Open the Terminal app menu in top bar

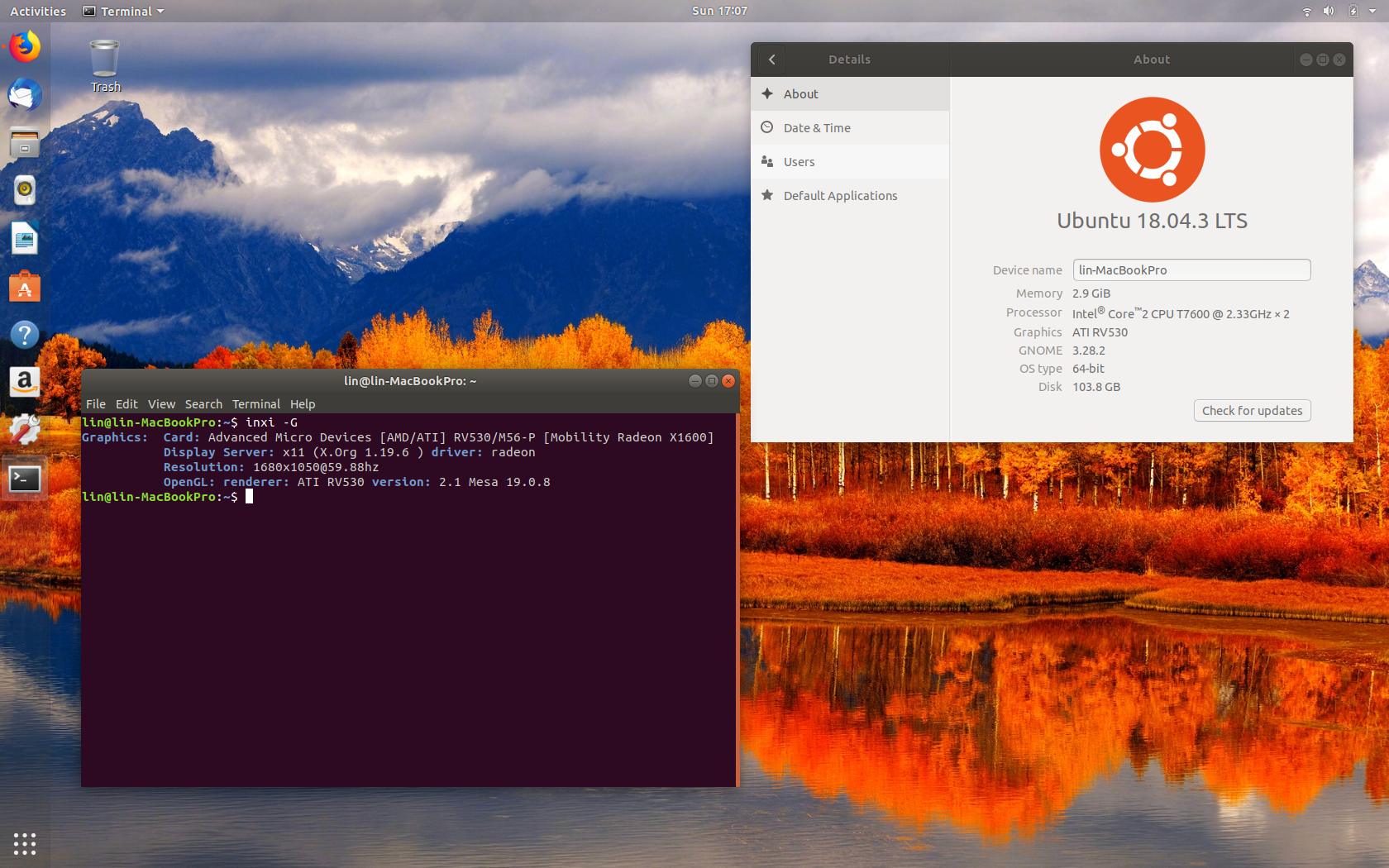124,11
